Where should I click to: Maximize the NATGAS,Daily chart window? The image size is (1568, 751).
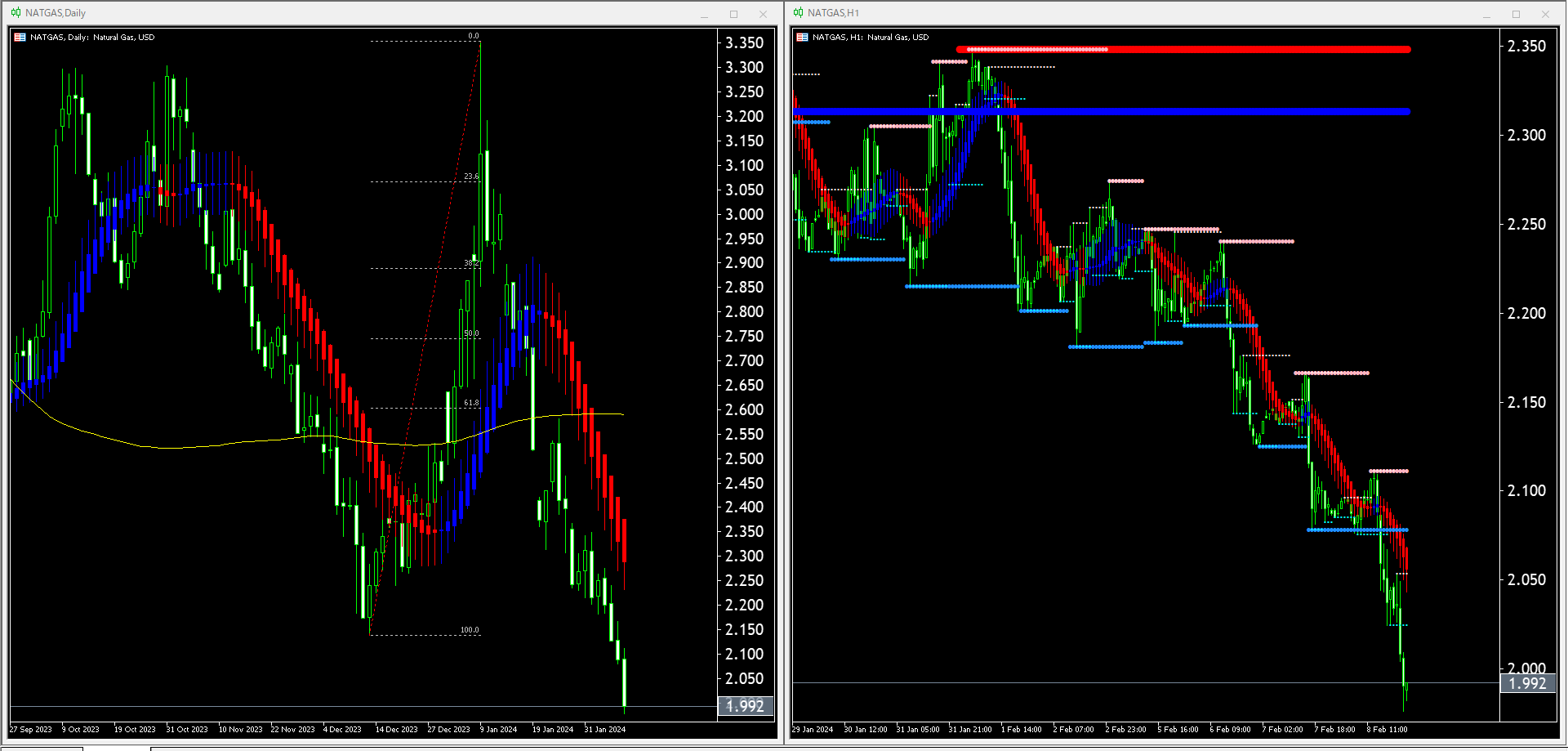[x=733, y=14]
